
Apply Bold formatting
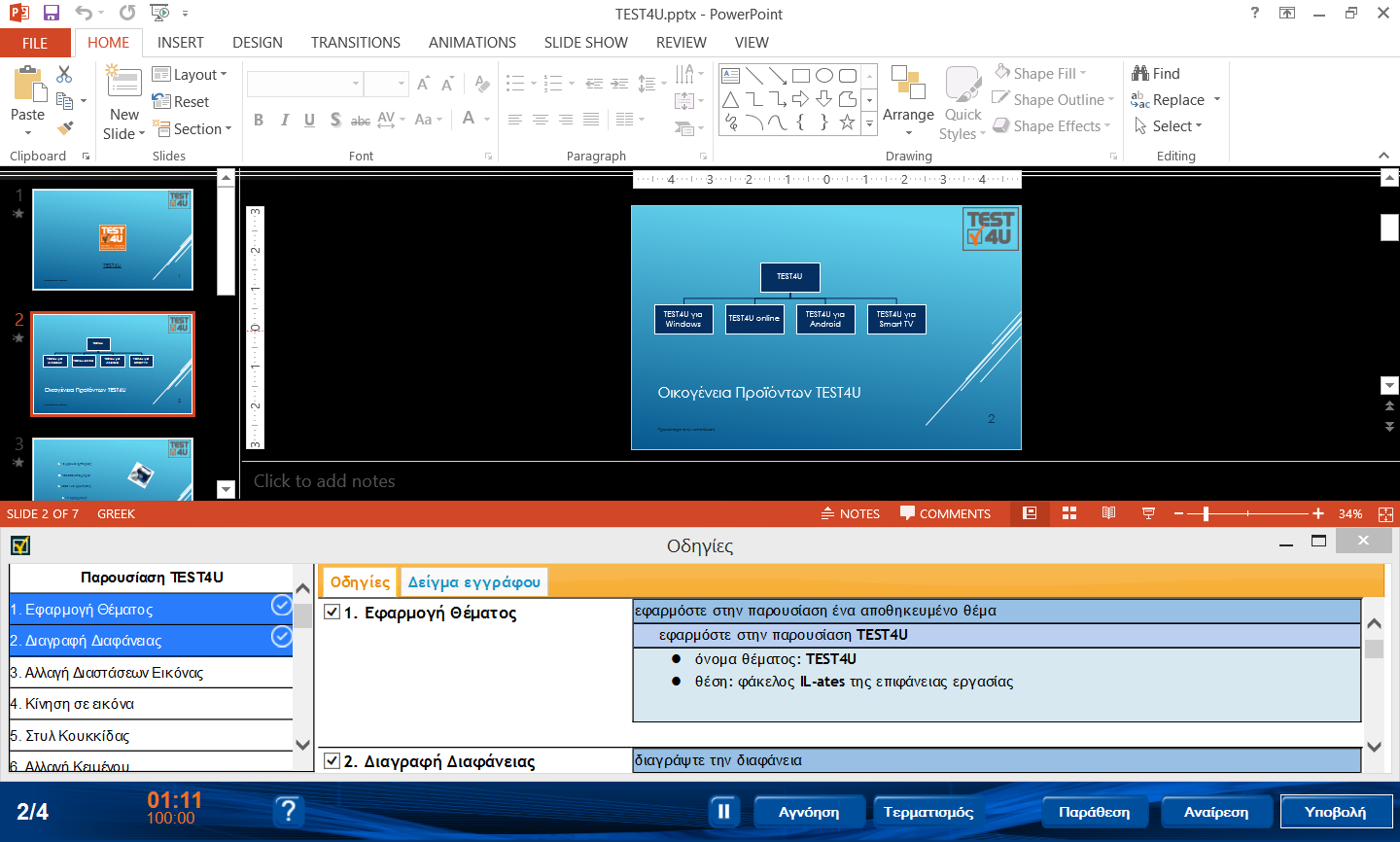(259, 120)
